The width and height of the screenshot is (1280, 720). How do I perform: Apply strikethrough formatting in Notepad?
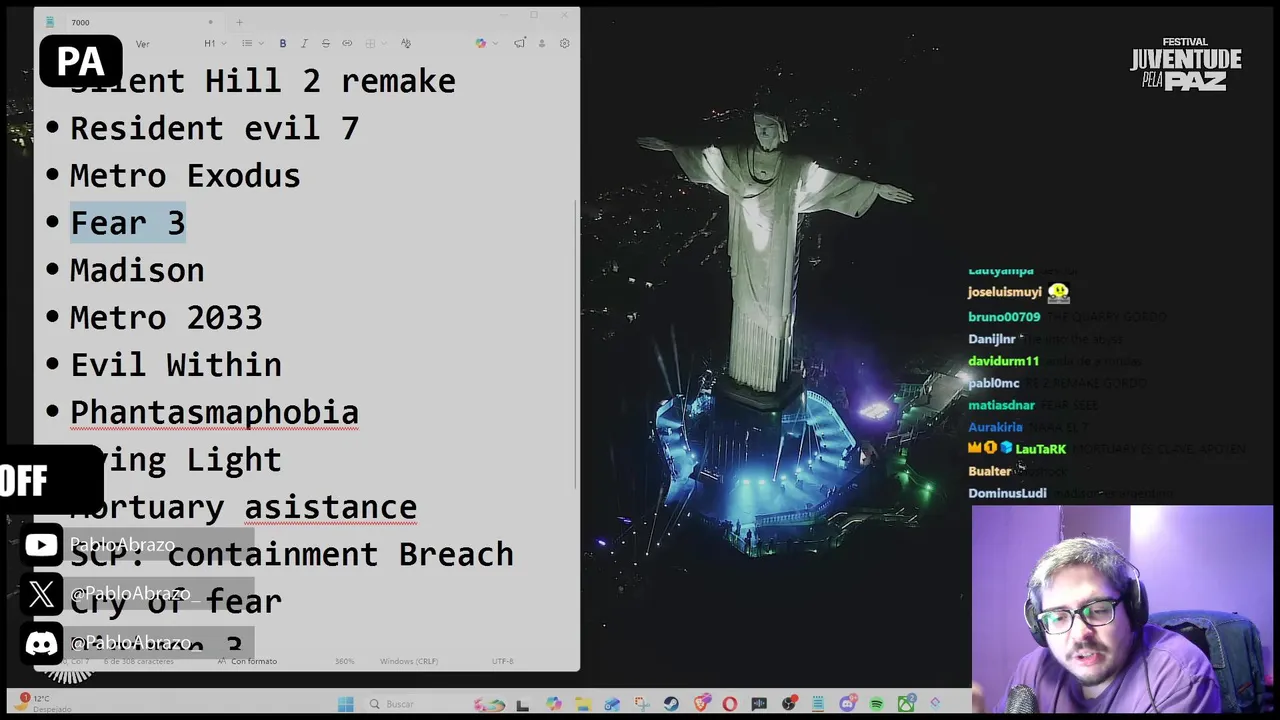click(x=326, y=43)
